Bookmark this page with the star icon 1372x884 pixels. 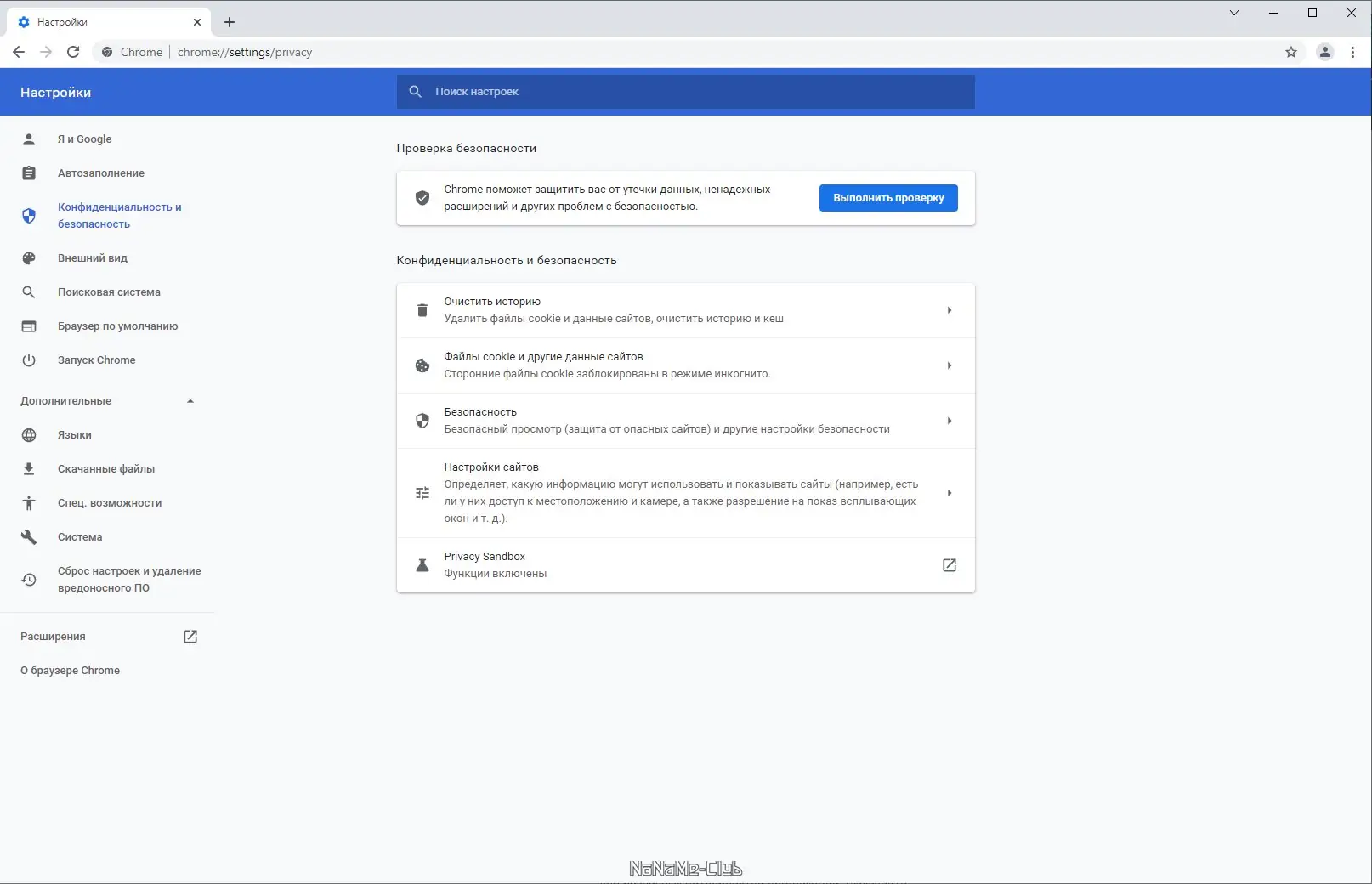coord(1291,52)
